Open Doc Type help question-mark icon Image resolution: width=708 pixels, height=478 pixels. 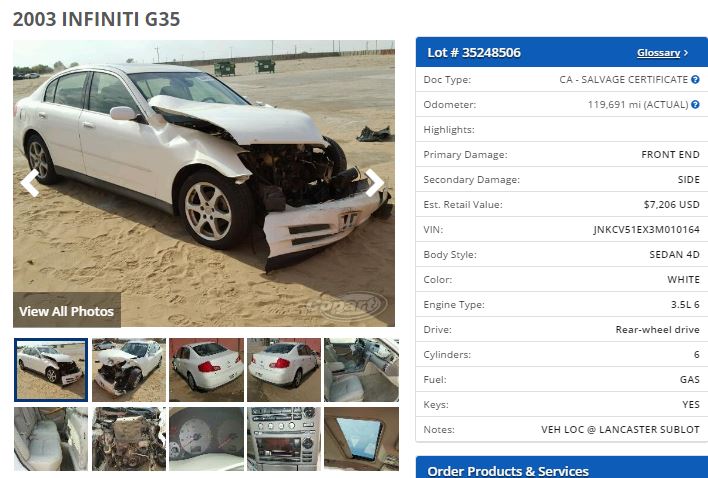coord(695,79)
